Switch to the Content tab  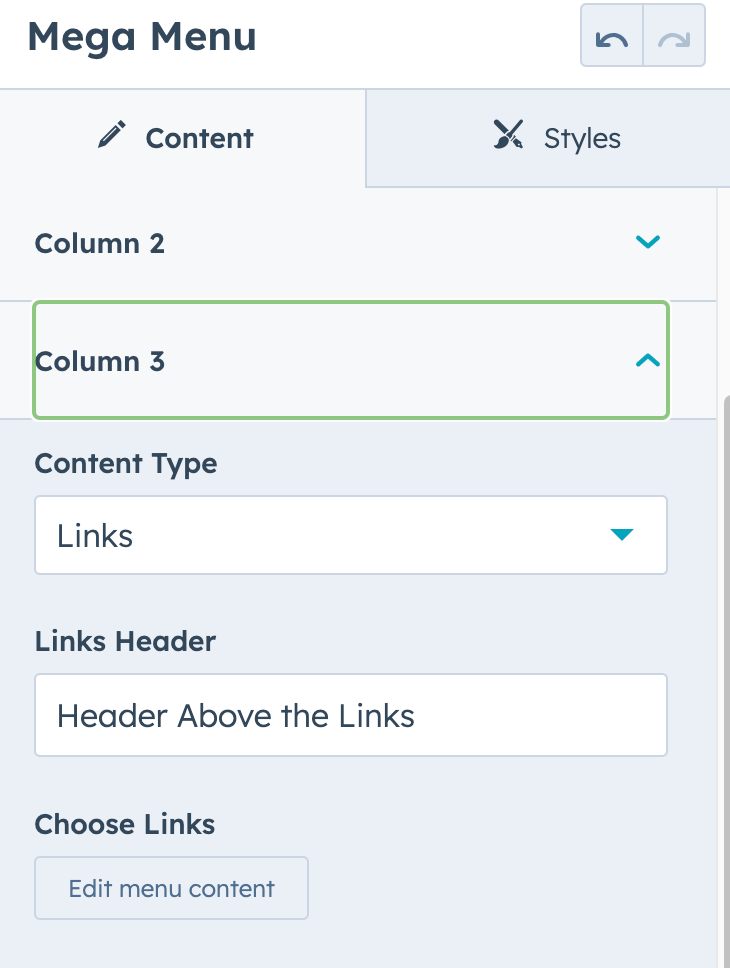coord(199,138)
